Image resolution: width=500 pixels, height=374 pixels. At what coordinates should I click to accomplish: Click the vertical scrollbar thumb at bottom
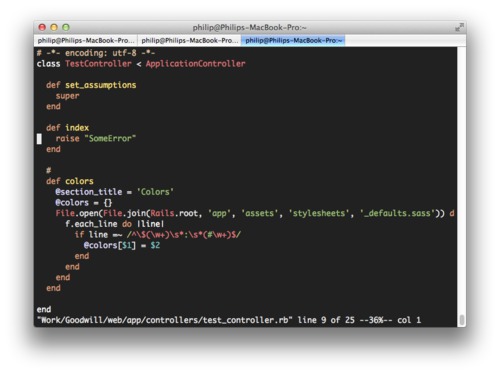pyautogui.click(x=462, y=320)
